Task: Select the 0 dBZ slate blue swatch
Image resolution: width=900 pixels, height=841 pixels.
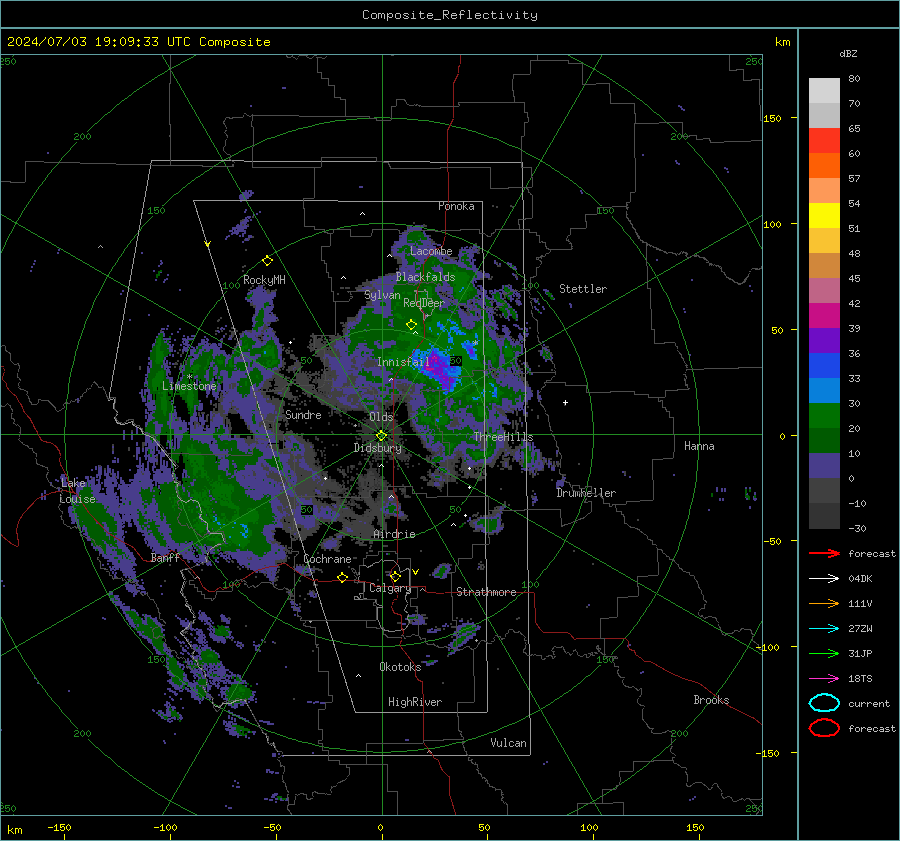Action: (x=824, y=466)
